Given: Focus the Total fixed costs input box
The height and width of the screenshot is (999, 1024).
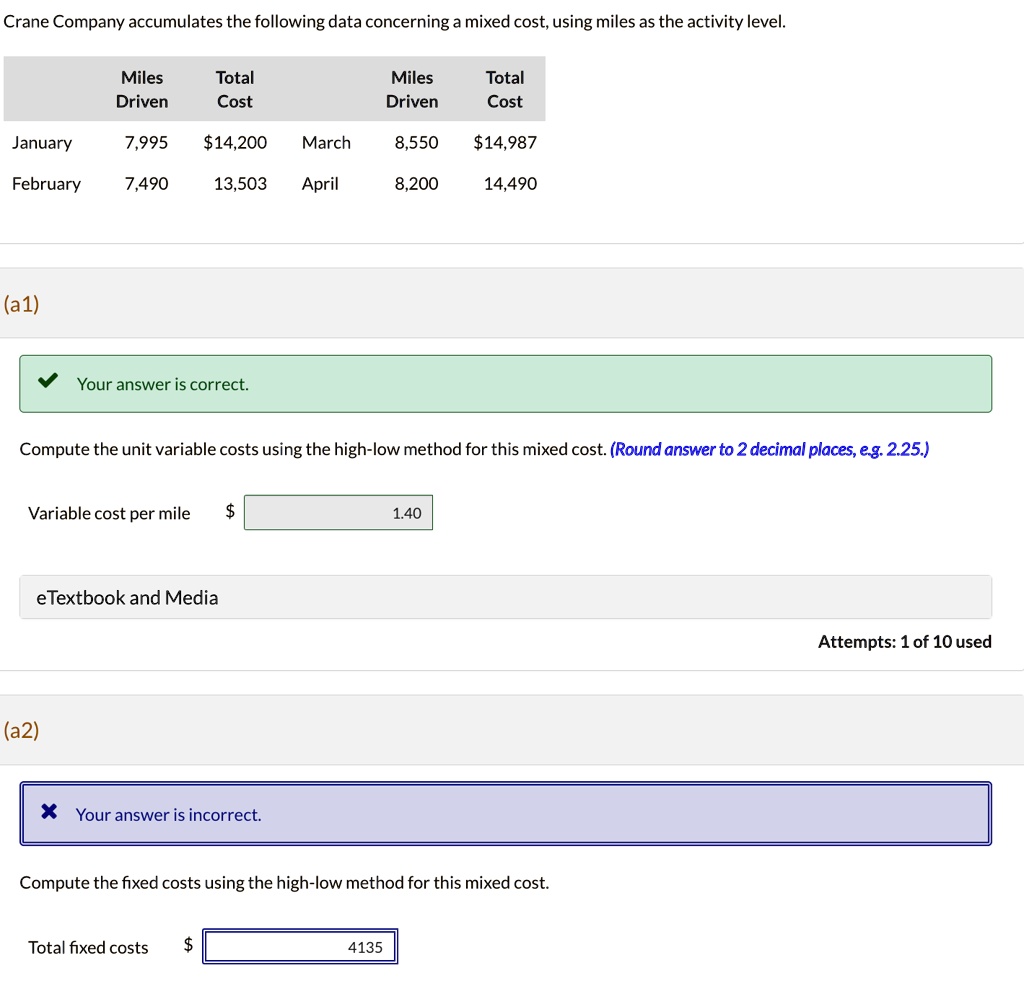Looking at the screenshot, I should [300, 947].
